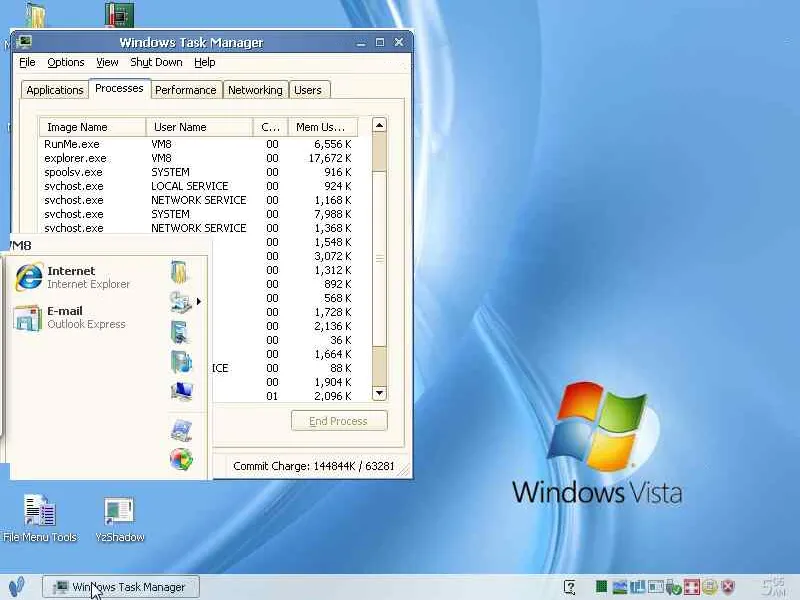Click the 2,136 K memory usage cell
Screen dimensions: 800x600
[x=332, y=326]
